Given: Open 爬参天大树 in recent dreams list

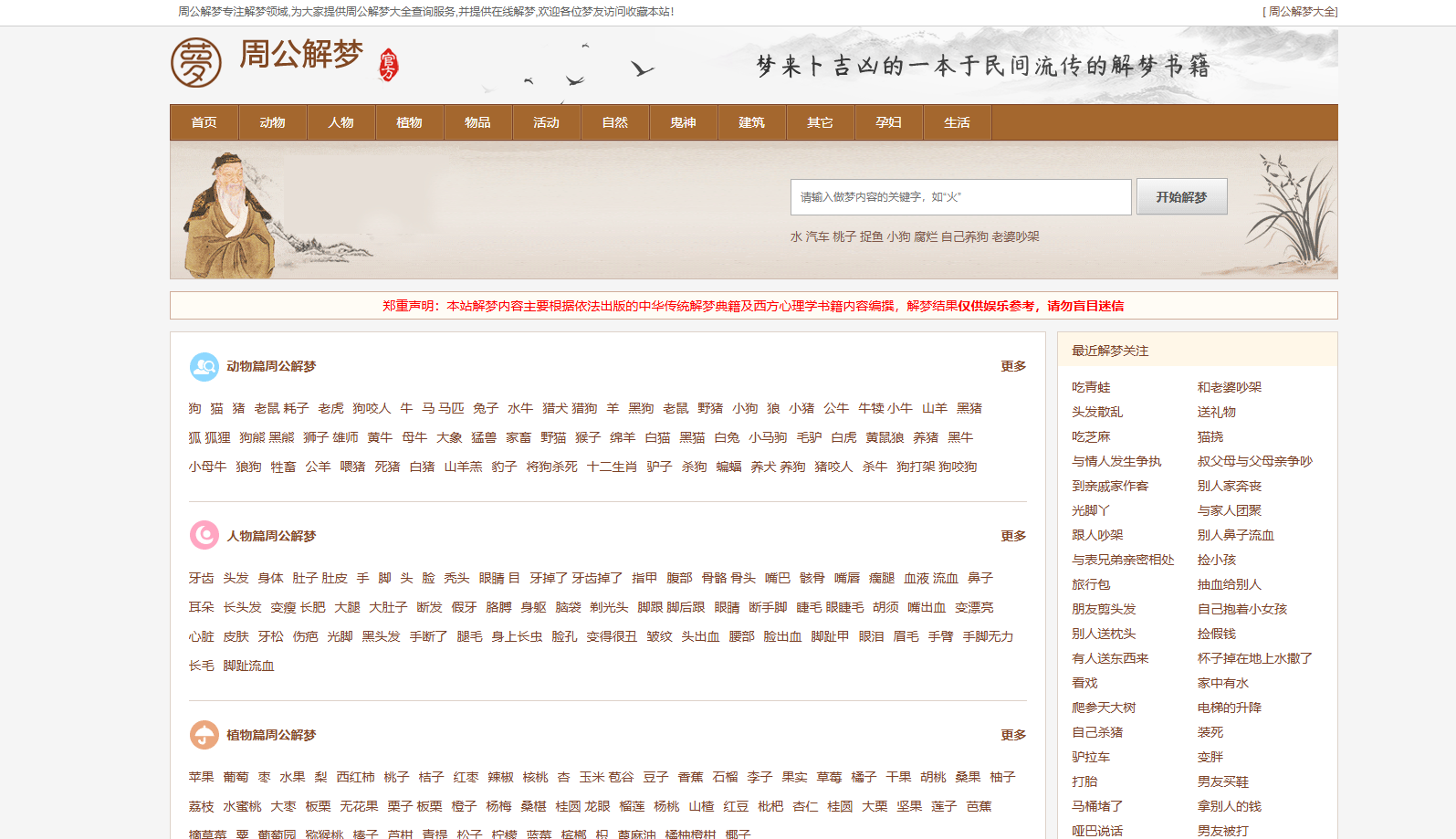Looking at the screenshot, I should pyautogui.click(x=1104, y=708).
